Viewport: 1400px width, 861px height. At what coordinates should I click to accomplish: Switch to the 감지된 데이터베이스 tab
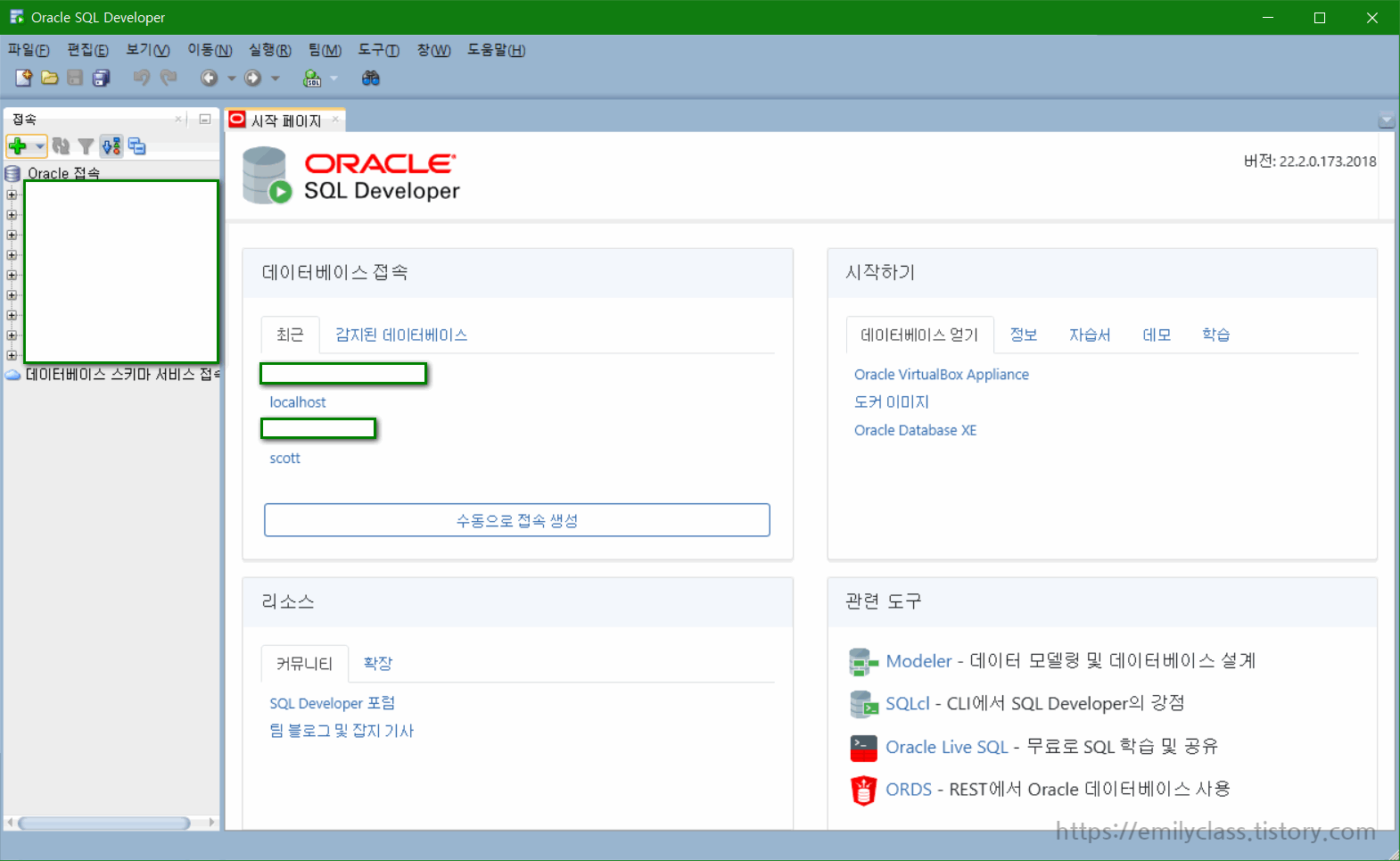coord(401,335)
